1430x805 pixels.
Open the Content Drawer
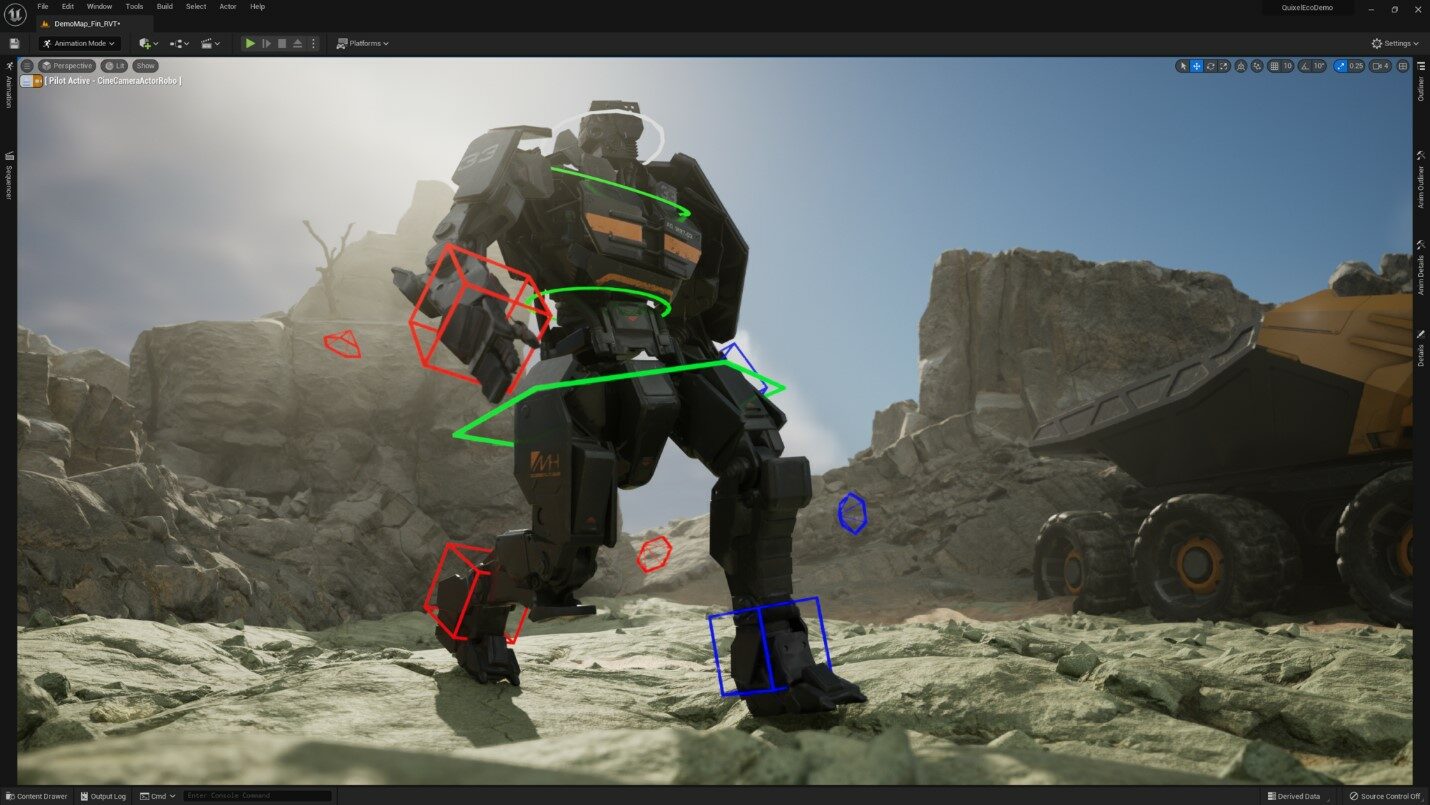tap(36, 796)
